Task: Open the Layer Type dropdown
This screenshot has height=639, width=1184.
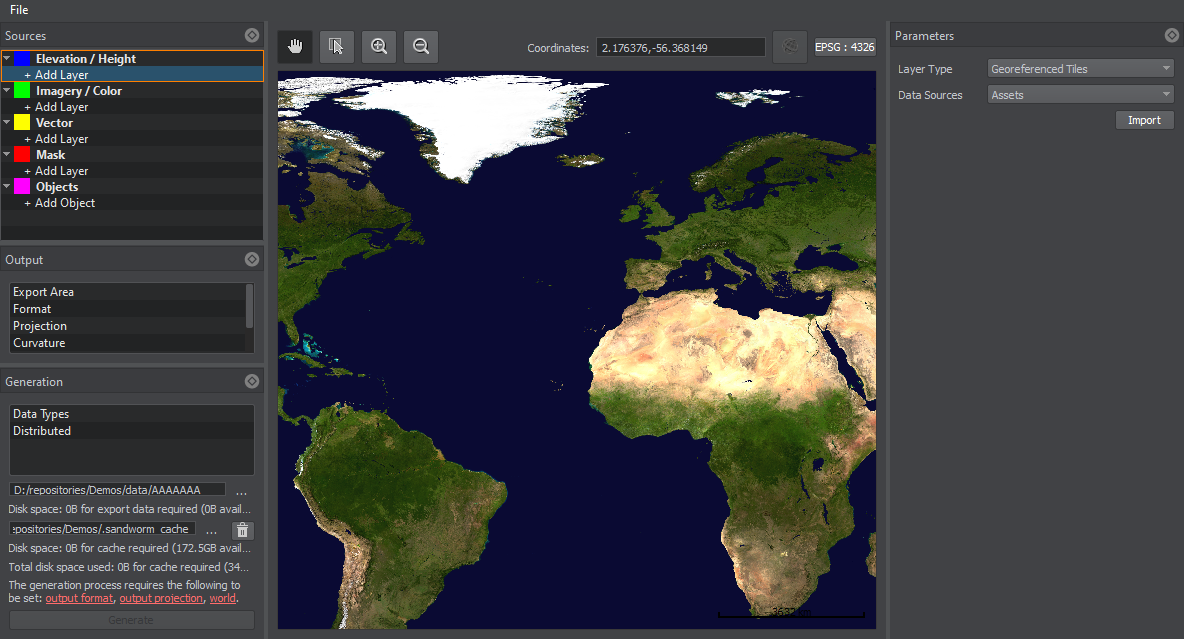Action: point(1080,69)
